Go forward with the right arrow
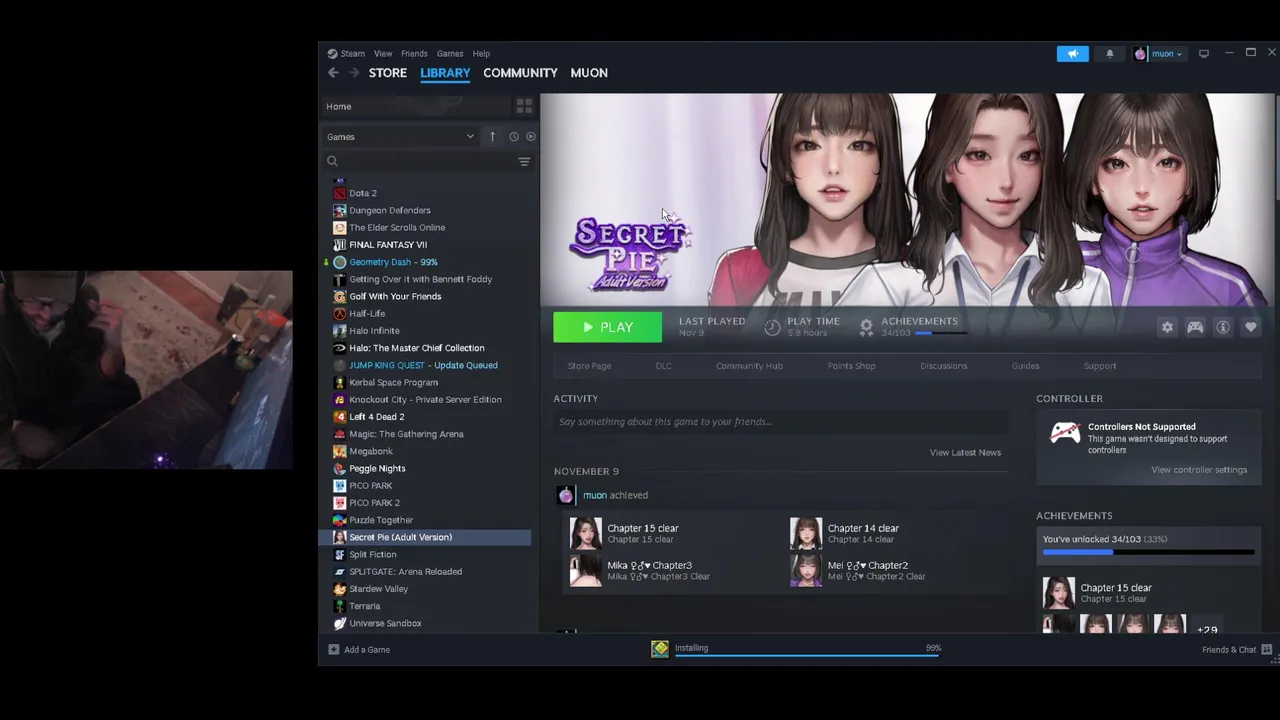This screenshot has width=1280, height=720. [353, 73]
